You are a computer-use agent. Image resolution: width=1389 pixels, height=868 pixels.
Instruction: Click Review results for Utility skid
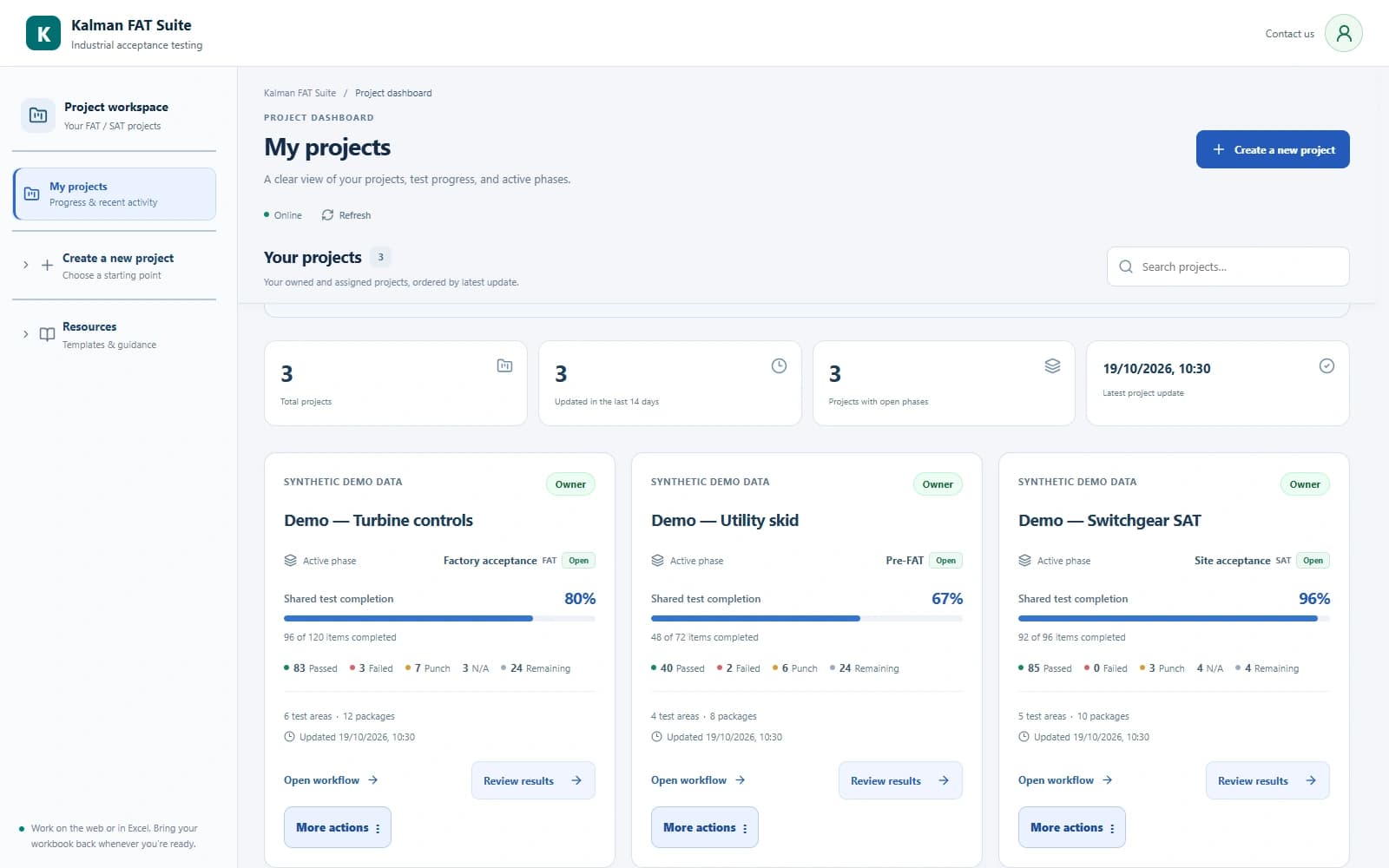point(900,780)
